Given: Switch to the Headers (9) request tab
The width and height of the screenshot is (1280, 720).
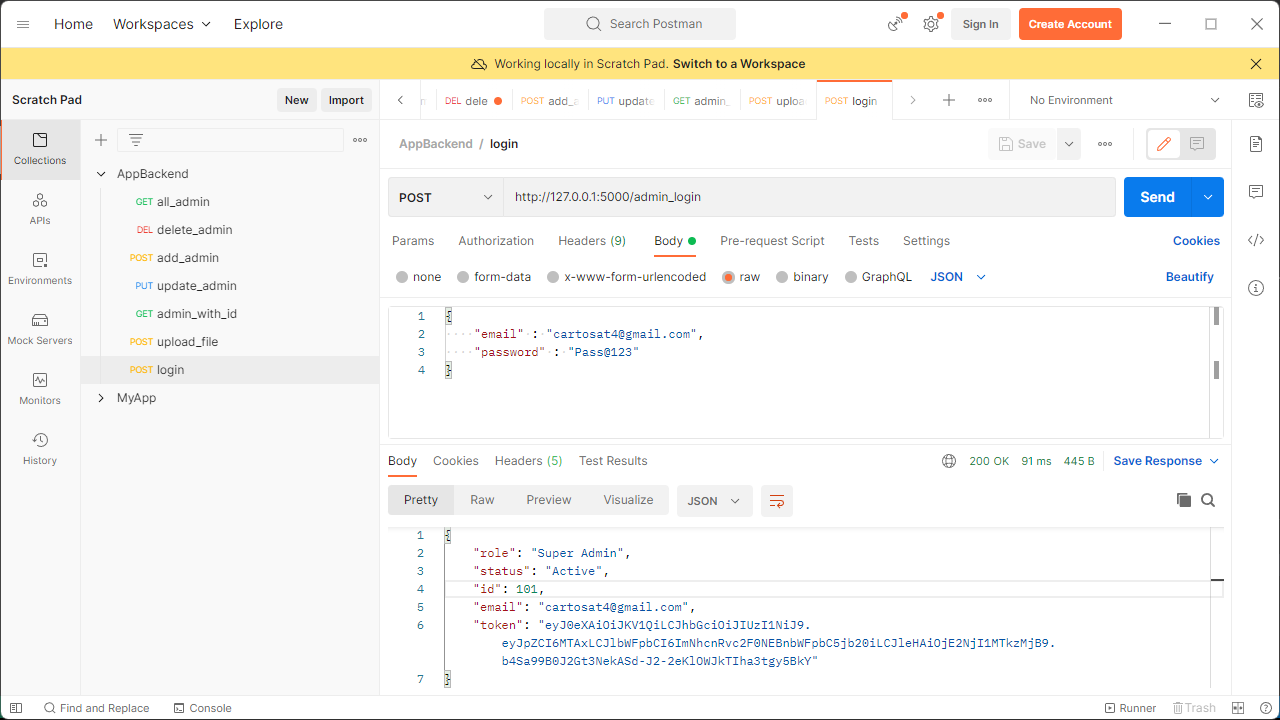Looking at the screenshot, I should point(592,241).
